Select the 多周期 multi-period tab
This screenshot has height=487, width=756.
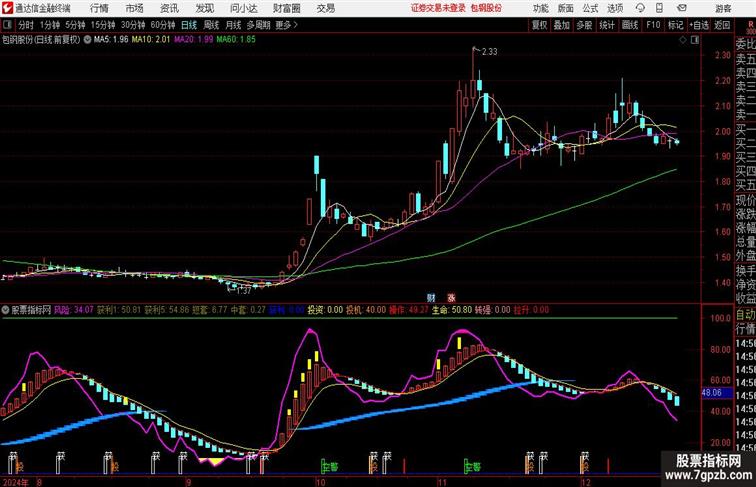tap(258, 25)
